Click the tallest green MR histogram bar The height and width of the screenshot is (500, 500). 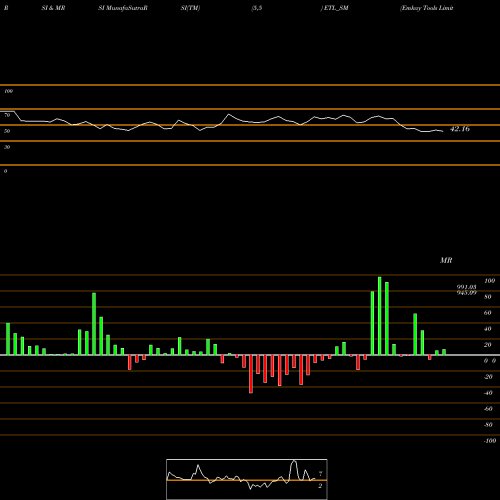pos(380,316)
